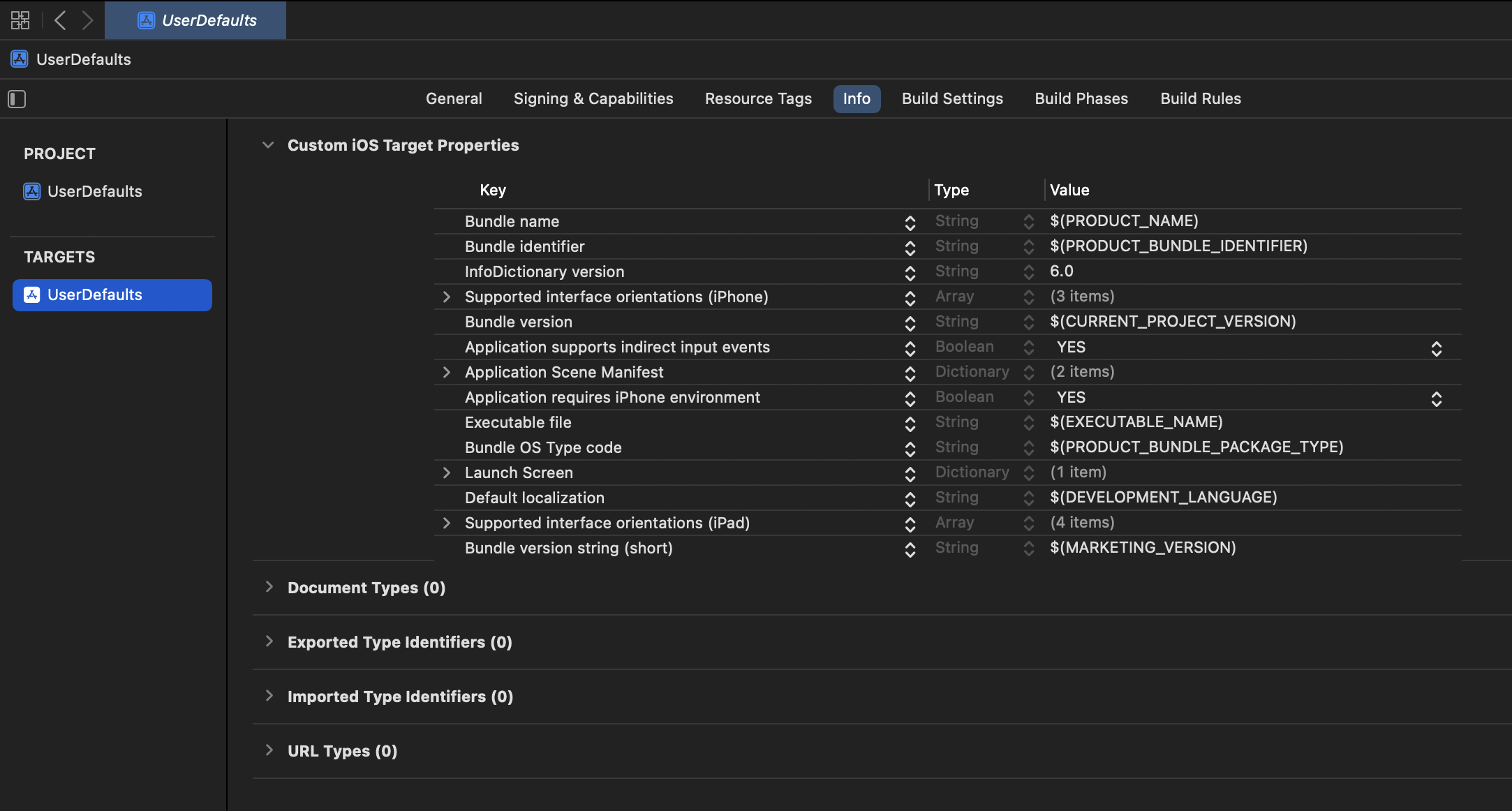
Task: Open Signing & Capabilities tab
Action: pos(593,98)
